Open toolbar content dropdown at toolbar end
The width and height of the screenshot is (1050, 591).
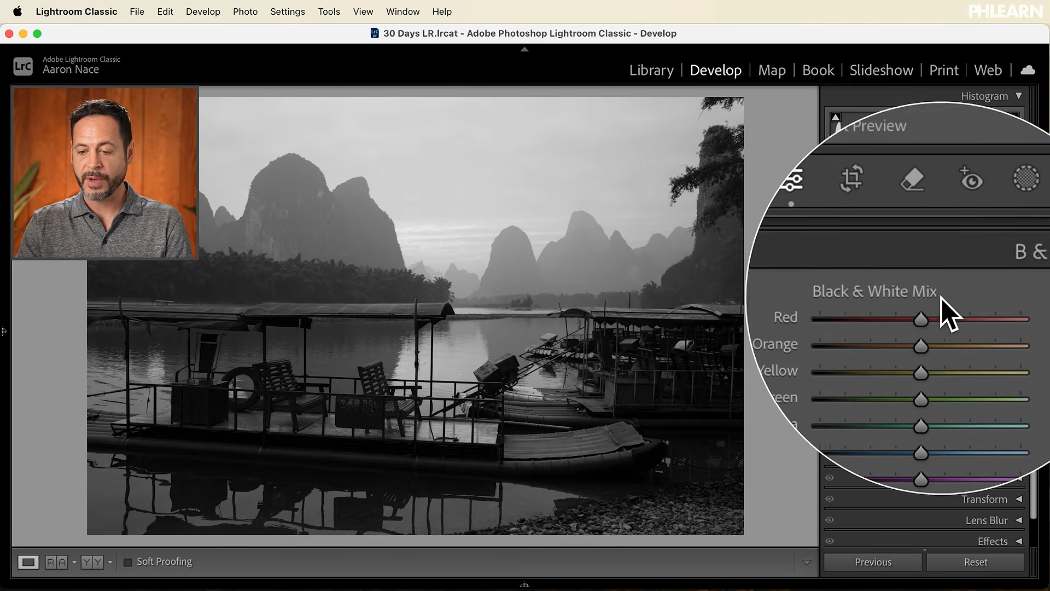[806, 562]
